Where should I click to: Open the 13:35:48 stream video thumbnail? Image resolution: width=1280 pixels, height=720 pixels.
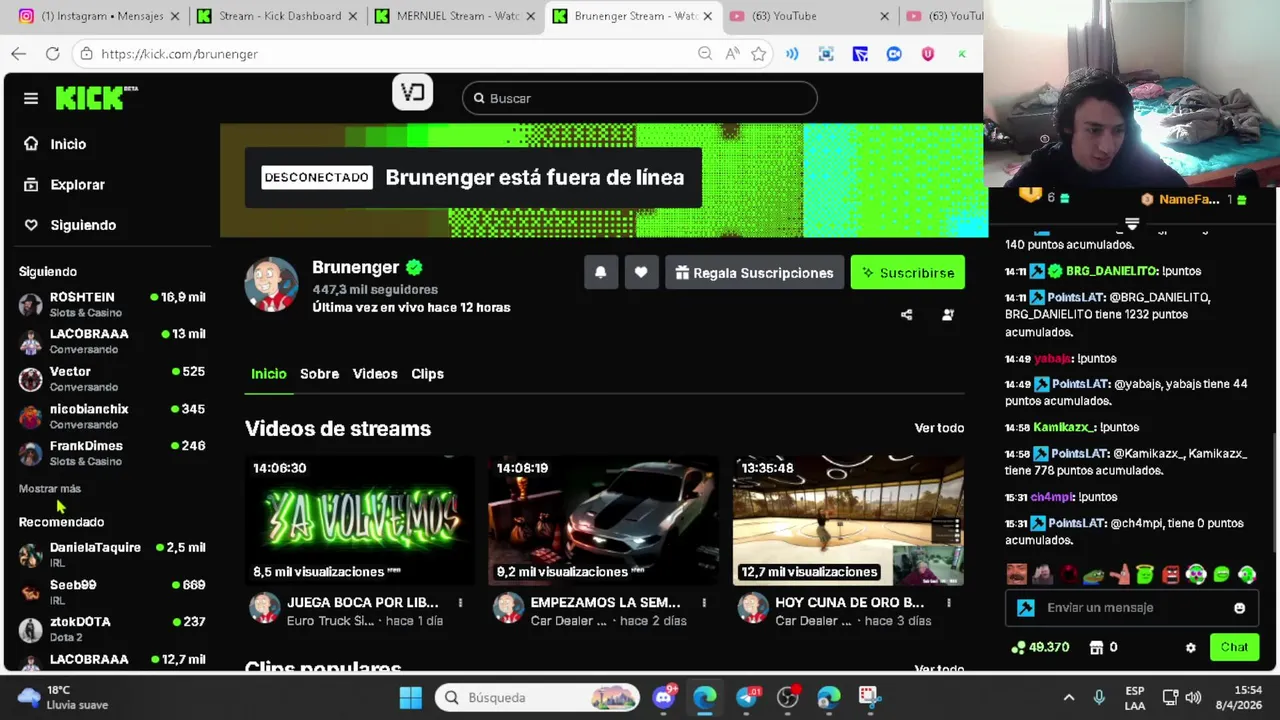point(848,520)
